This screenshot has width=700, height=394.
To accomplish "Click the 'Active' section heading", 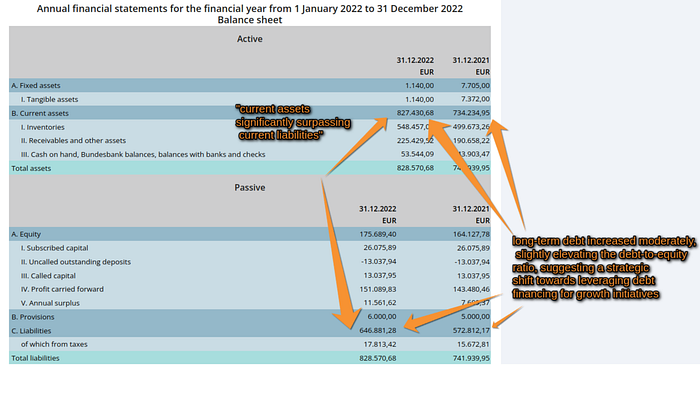I will pyautogui.click(x=250, y=39).
